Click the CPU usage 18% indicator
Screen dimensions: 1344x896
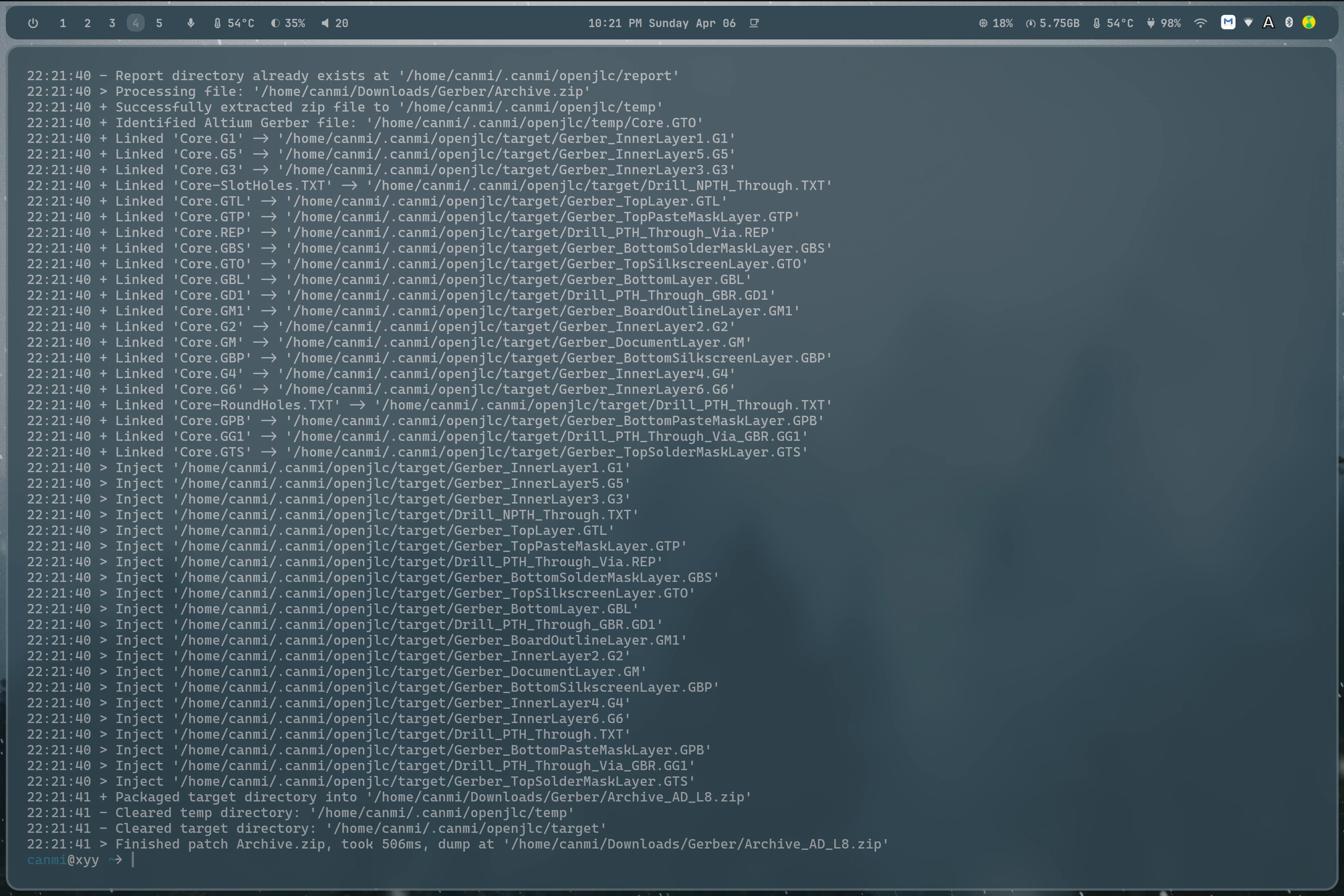click(995, 23)
